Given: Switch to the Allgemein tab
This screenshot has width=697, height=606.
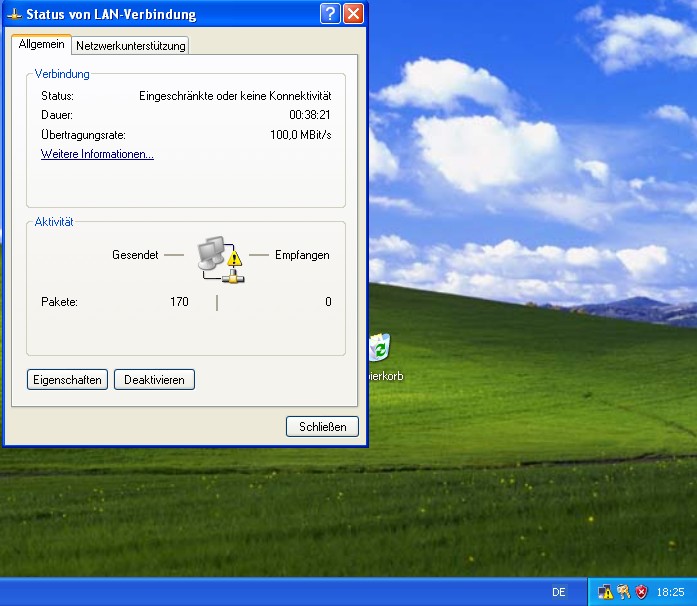Looking at the screenshot, I should (x=41, y=44).
